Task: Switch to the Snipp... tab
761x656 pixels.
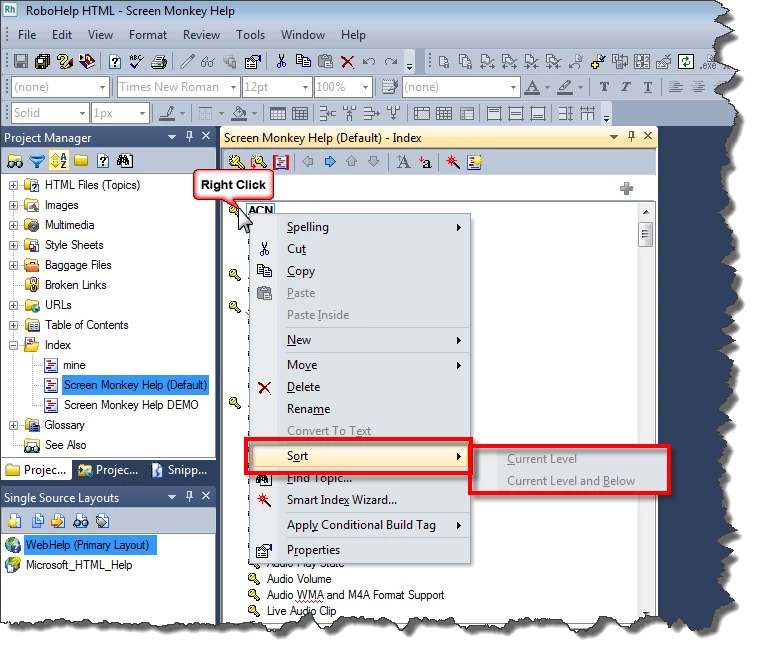Action: click(181, 470)
